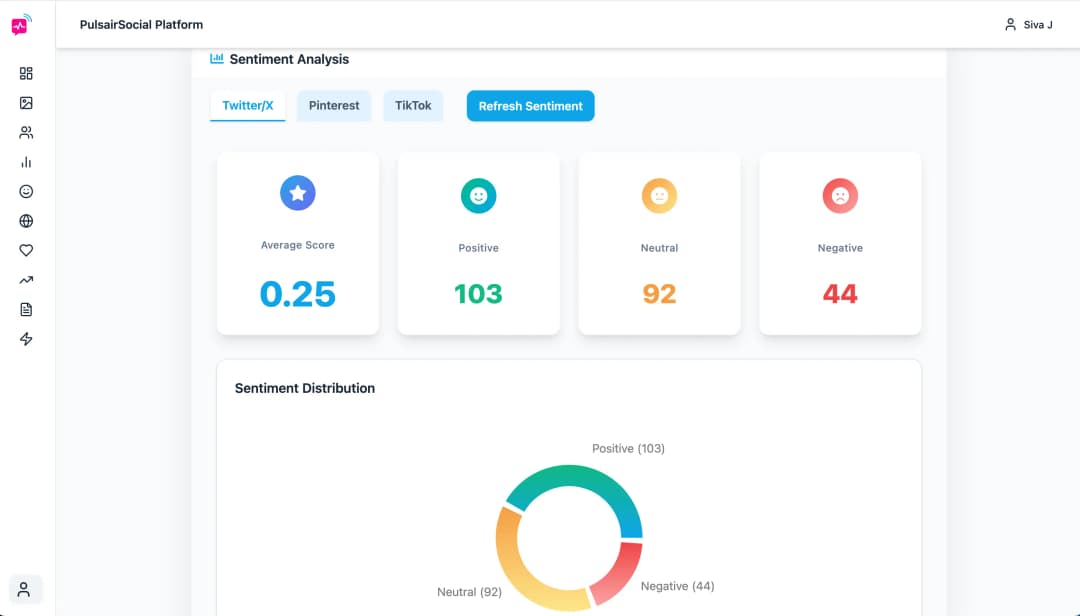Open the dashboard grid section in sidebar
This screenshot has width=1080, height=616.
[26, 73]
